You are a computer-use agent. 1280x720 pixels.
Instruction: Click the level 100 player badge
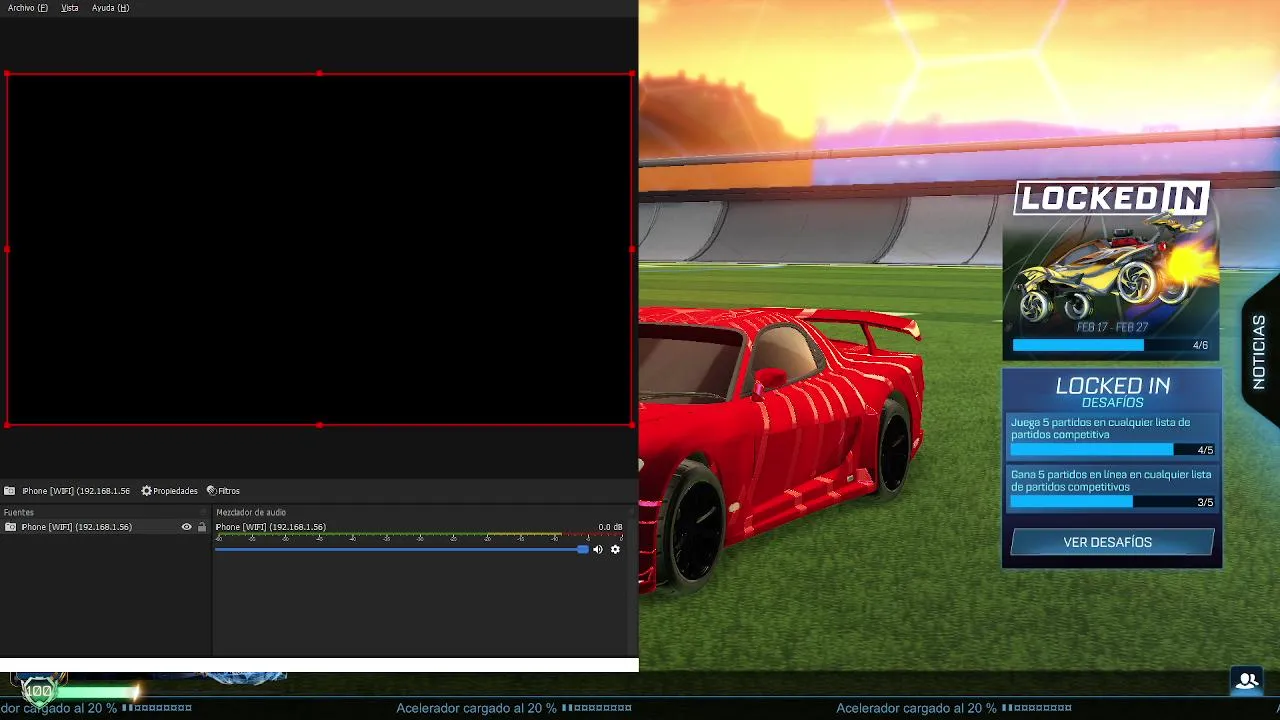pyautogui.click(x=38, y=690)
